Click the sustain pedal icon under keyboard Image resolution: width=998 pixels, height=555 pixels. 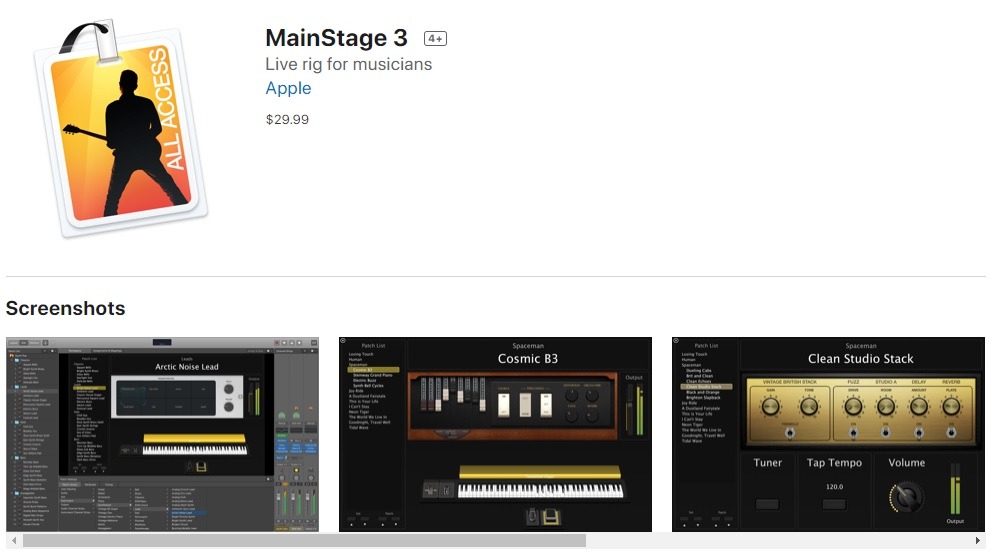point(551,516)
